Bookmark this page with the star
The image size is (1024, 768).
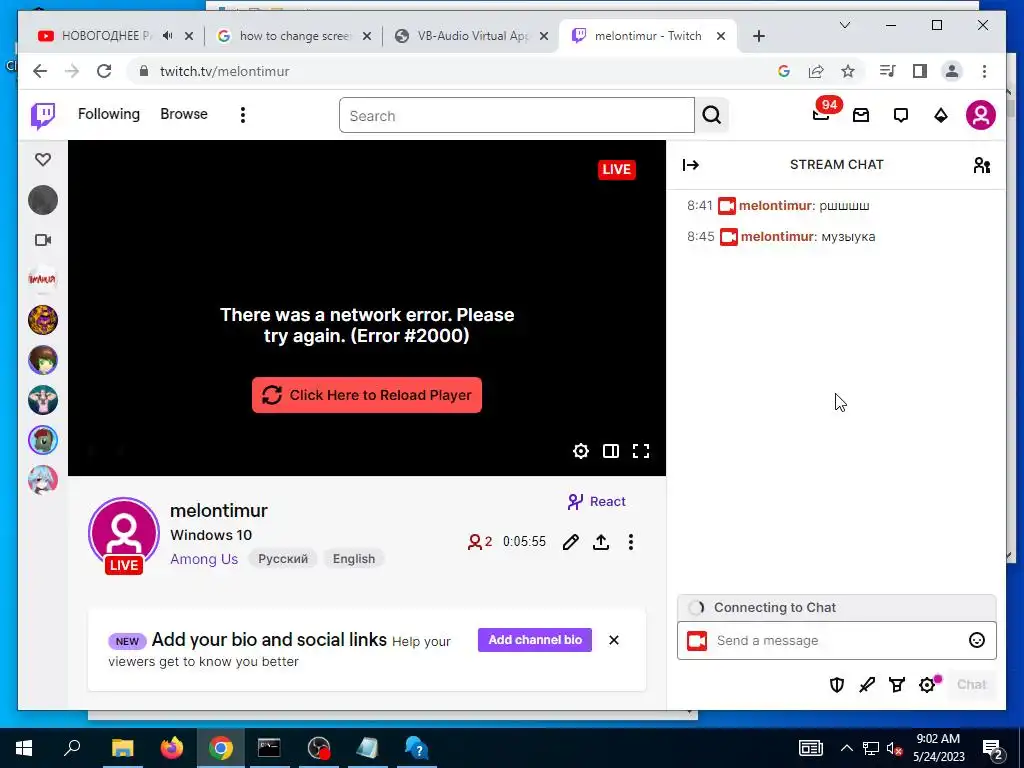pos(848,71)
